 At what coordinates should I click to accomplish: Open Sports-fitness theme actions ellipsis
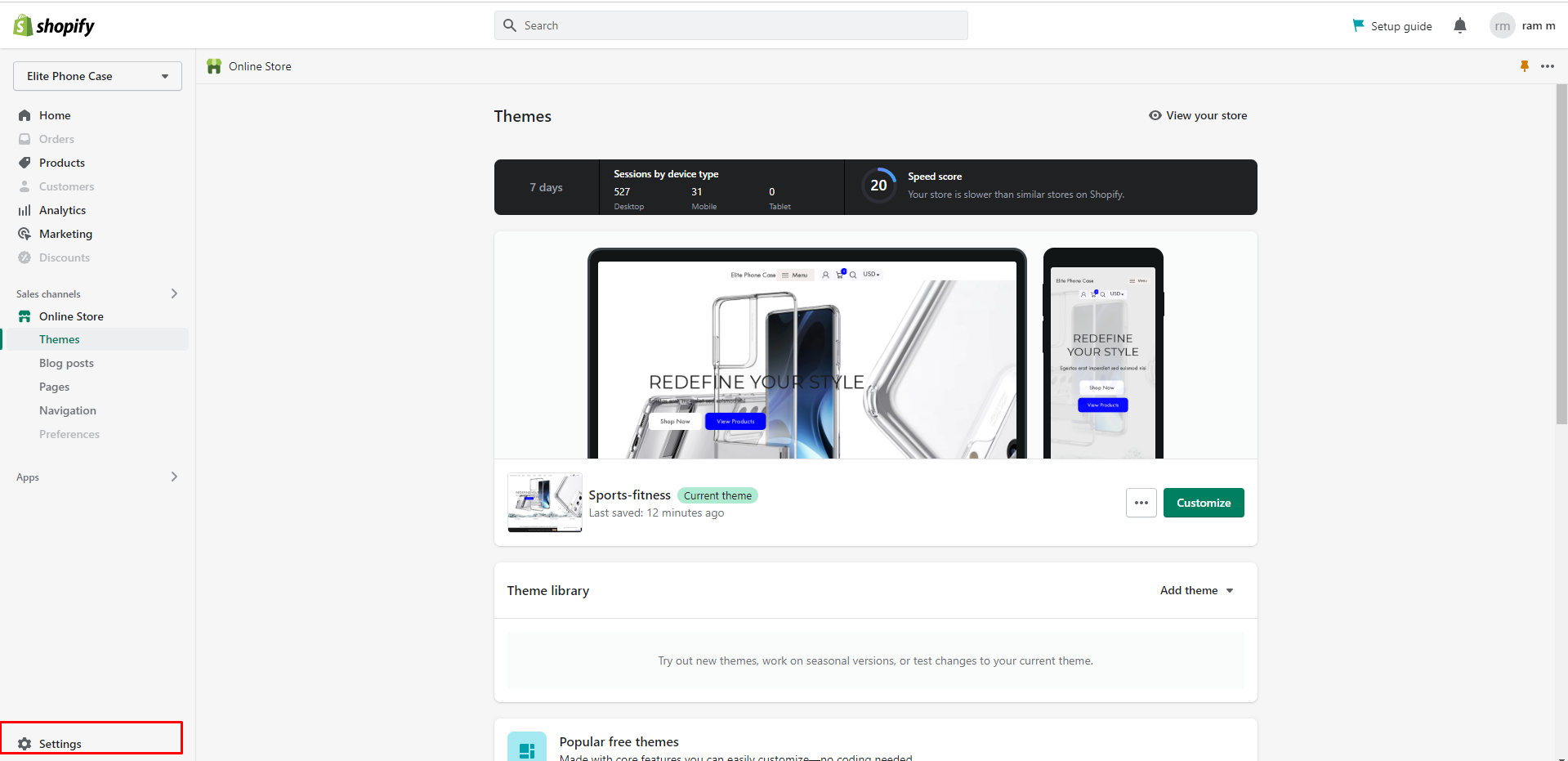(1141, 503)
